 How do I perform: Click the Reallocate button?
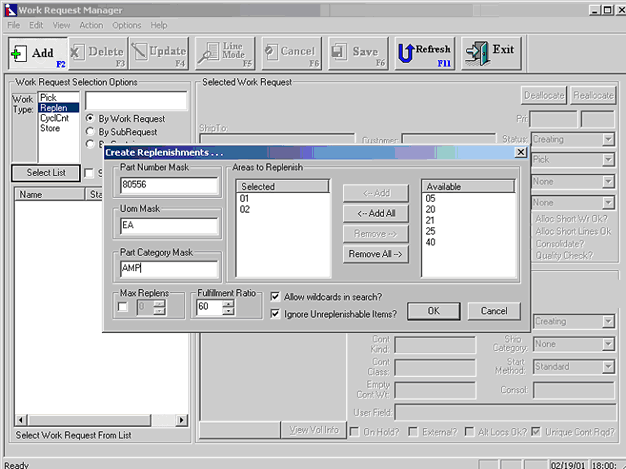(593, 95)
